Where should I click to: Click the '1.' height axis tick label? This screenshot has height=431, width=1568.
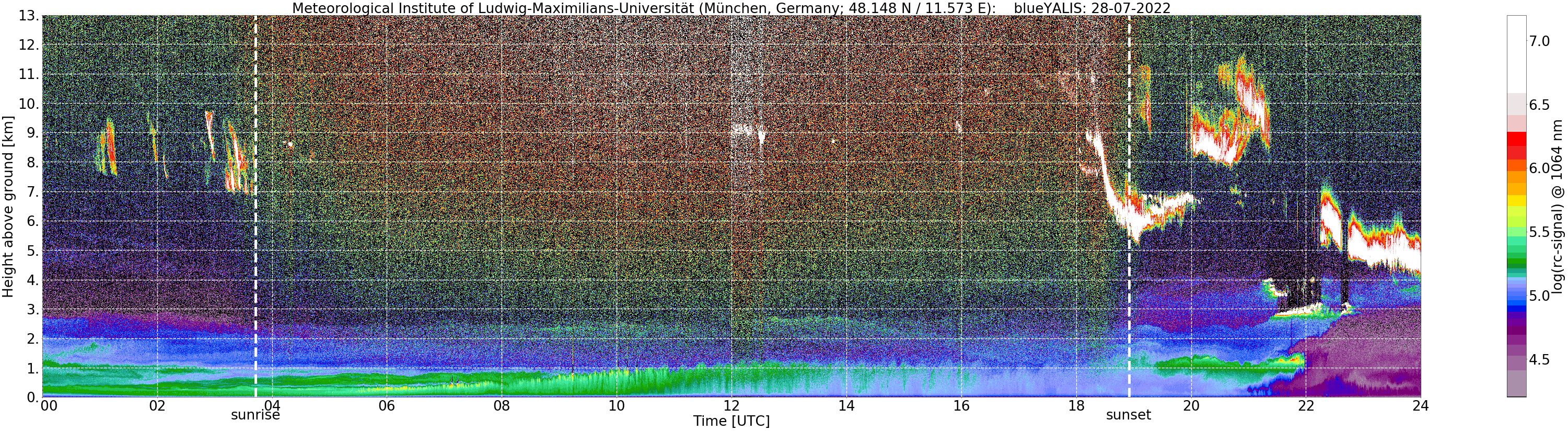[x=32, y=368]
